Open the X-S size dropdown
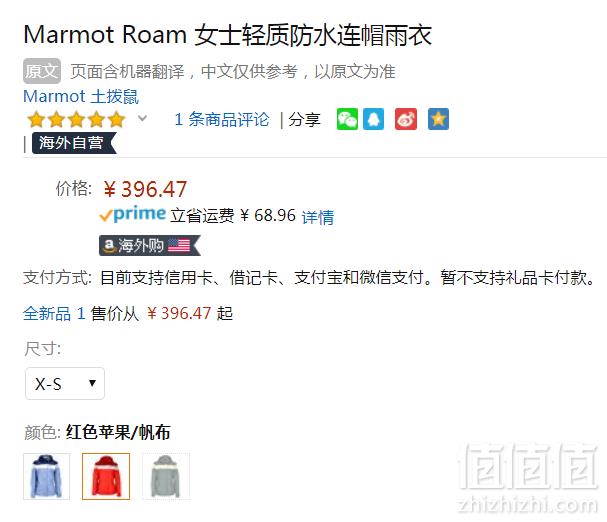607x522 pixels. click(65, 383)
